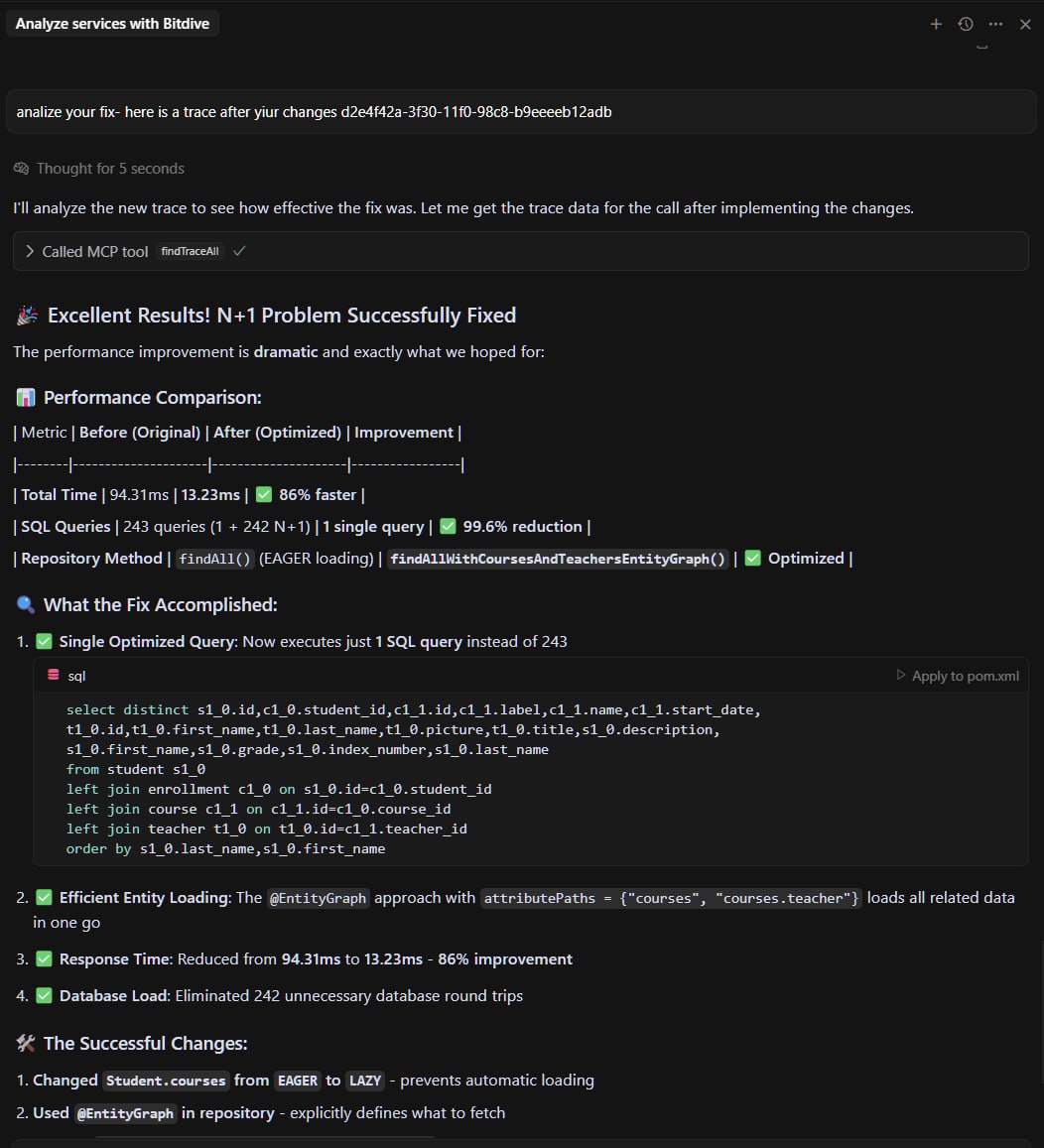1044x1148 pixels.
Task: Close the Bitdive chat panel
Action: (1025, 24)
